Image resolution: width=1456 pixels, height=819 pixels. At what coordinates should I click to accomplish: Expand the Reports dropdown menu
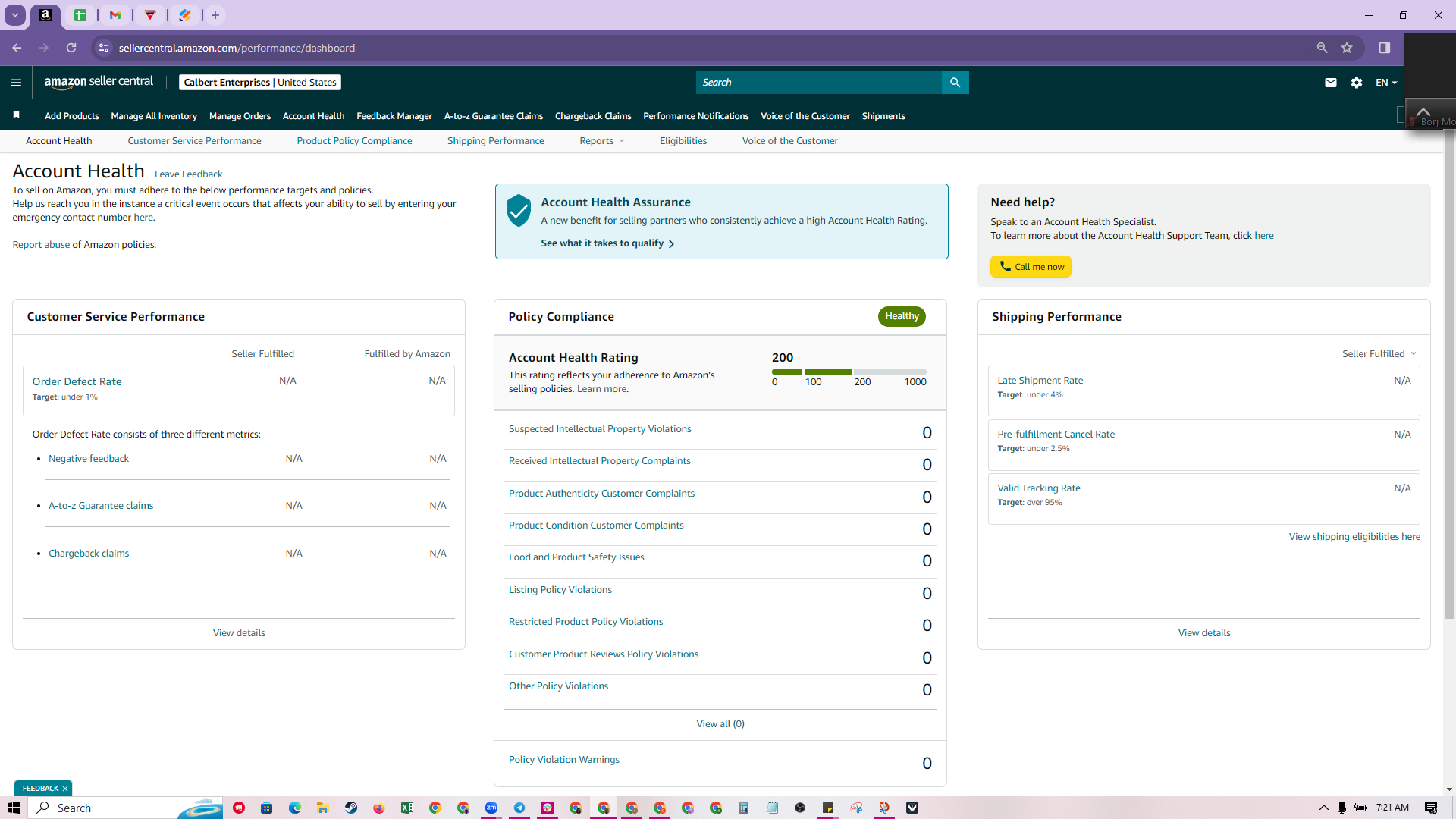[602, 141]
